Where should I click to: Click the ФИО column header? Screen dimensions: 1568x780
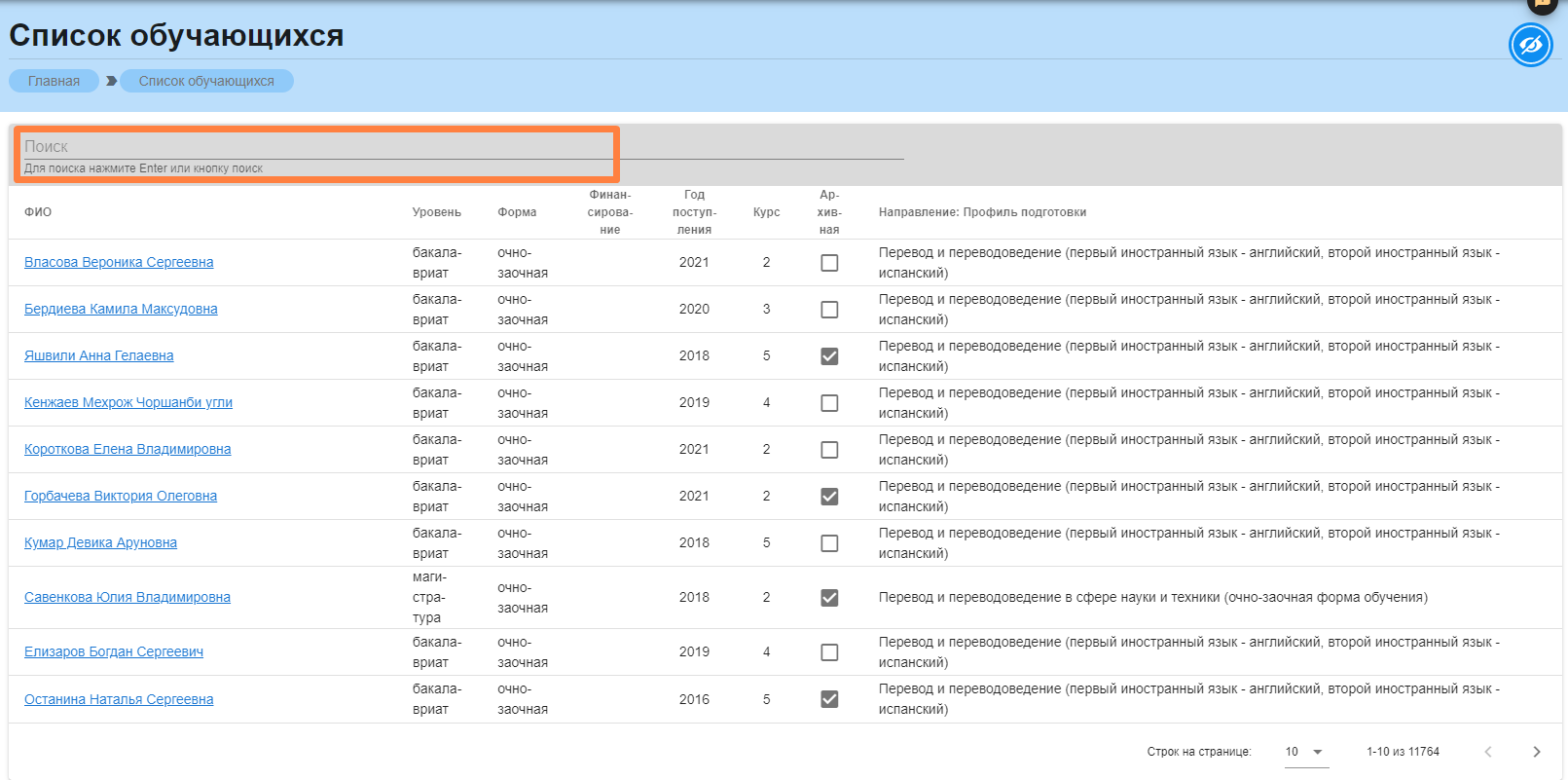tap(38, 212)
